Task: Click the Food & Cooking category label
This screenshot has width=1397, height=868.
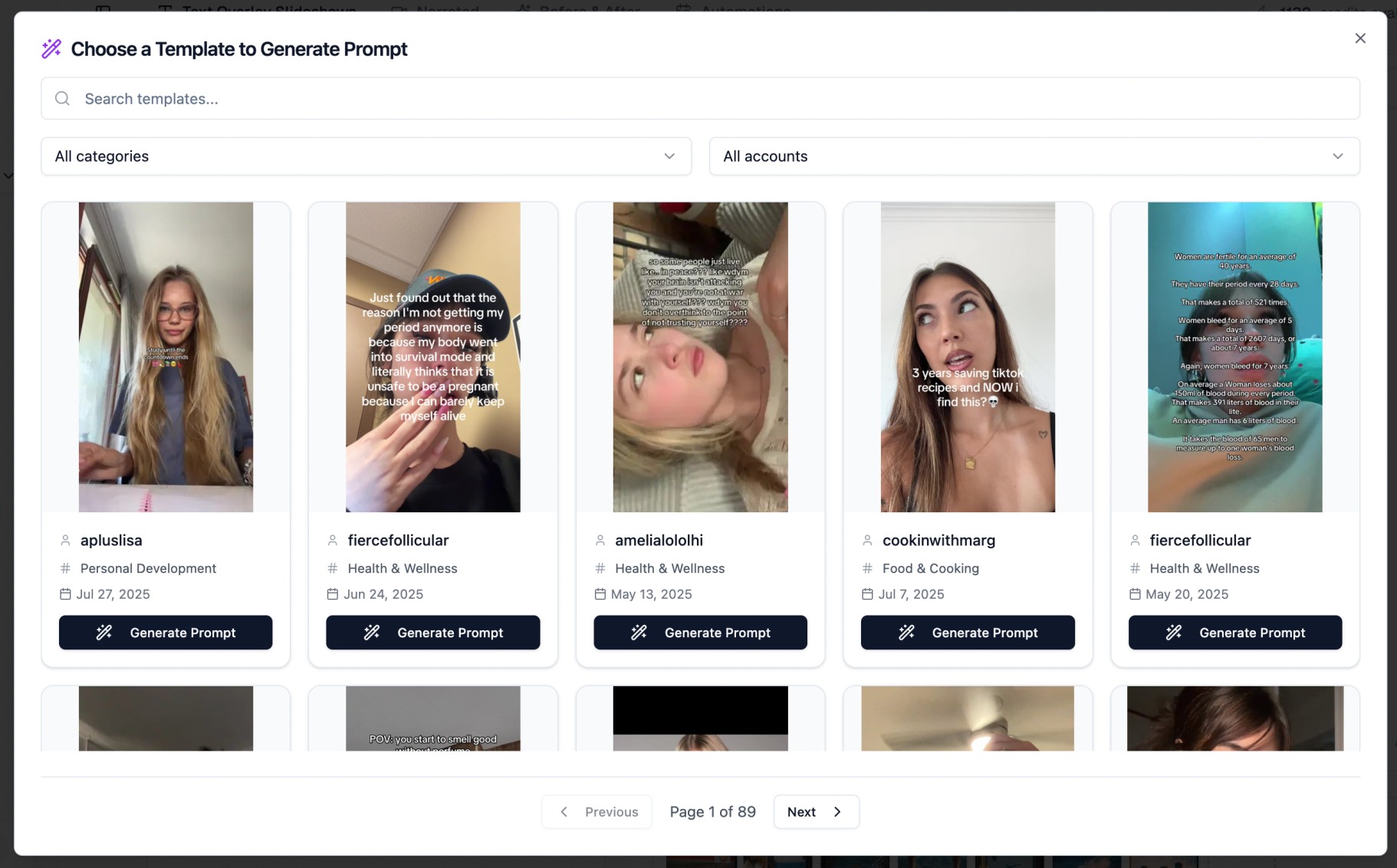Action: click(x=931, y=568)
